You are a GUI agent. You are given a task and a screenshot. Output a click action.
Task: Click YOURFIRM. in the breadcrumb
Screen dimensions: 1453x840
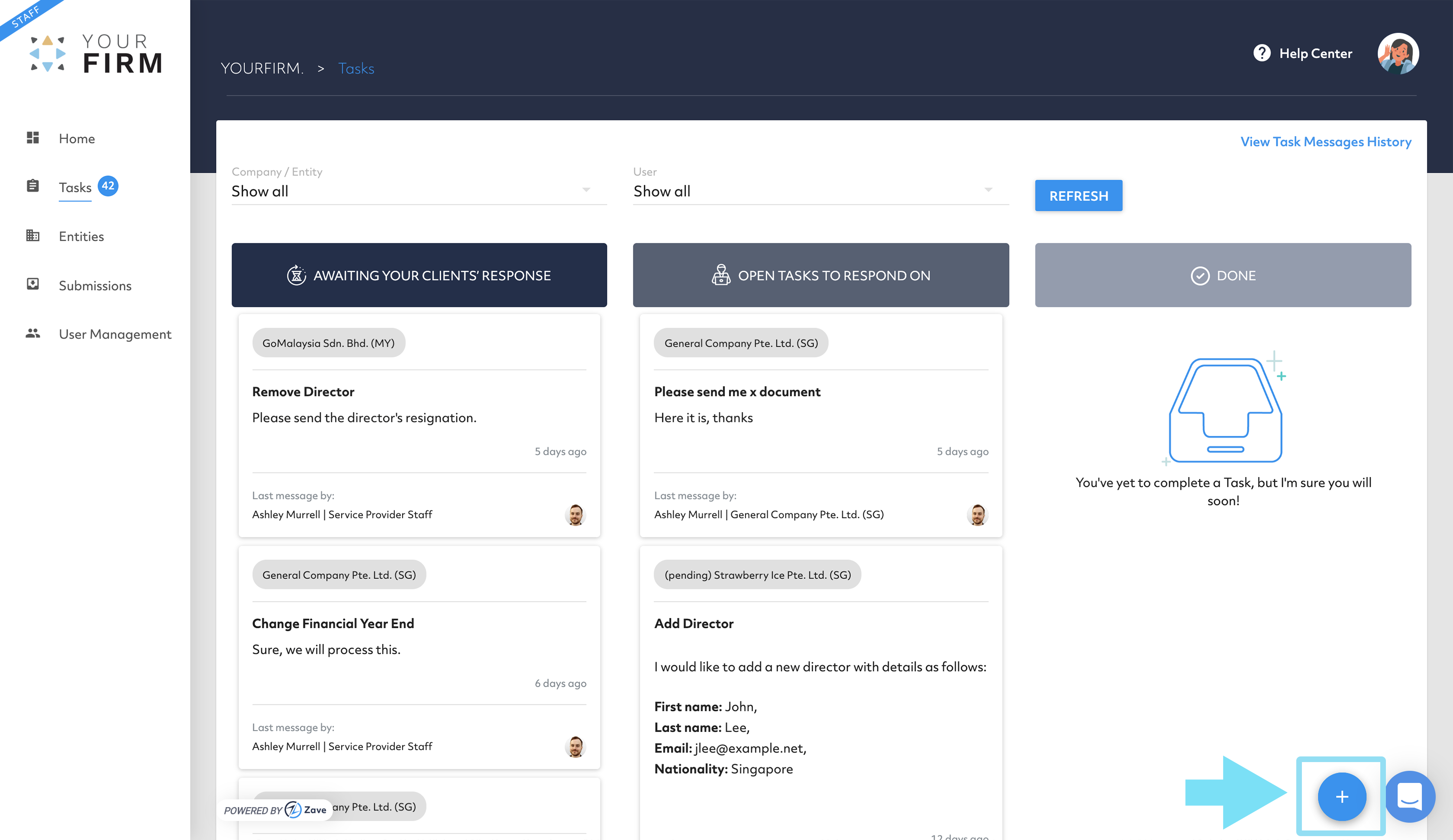coord(262,68)
